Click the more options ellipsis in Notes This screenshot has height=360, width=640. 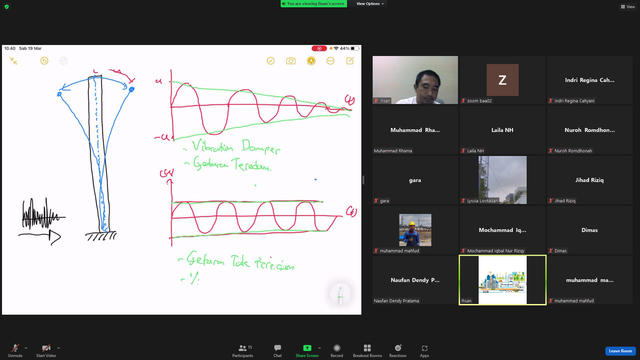[330, 61]
